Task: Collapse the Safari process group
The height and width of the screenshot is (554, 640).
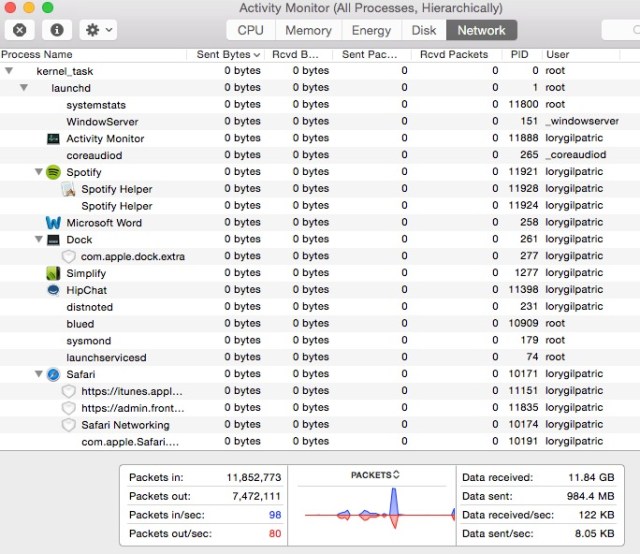Action: click(x=39, y=374)
